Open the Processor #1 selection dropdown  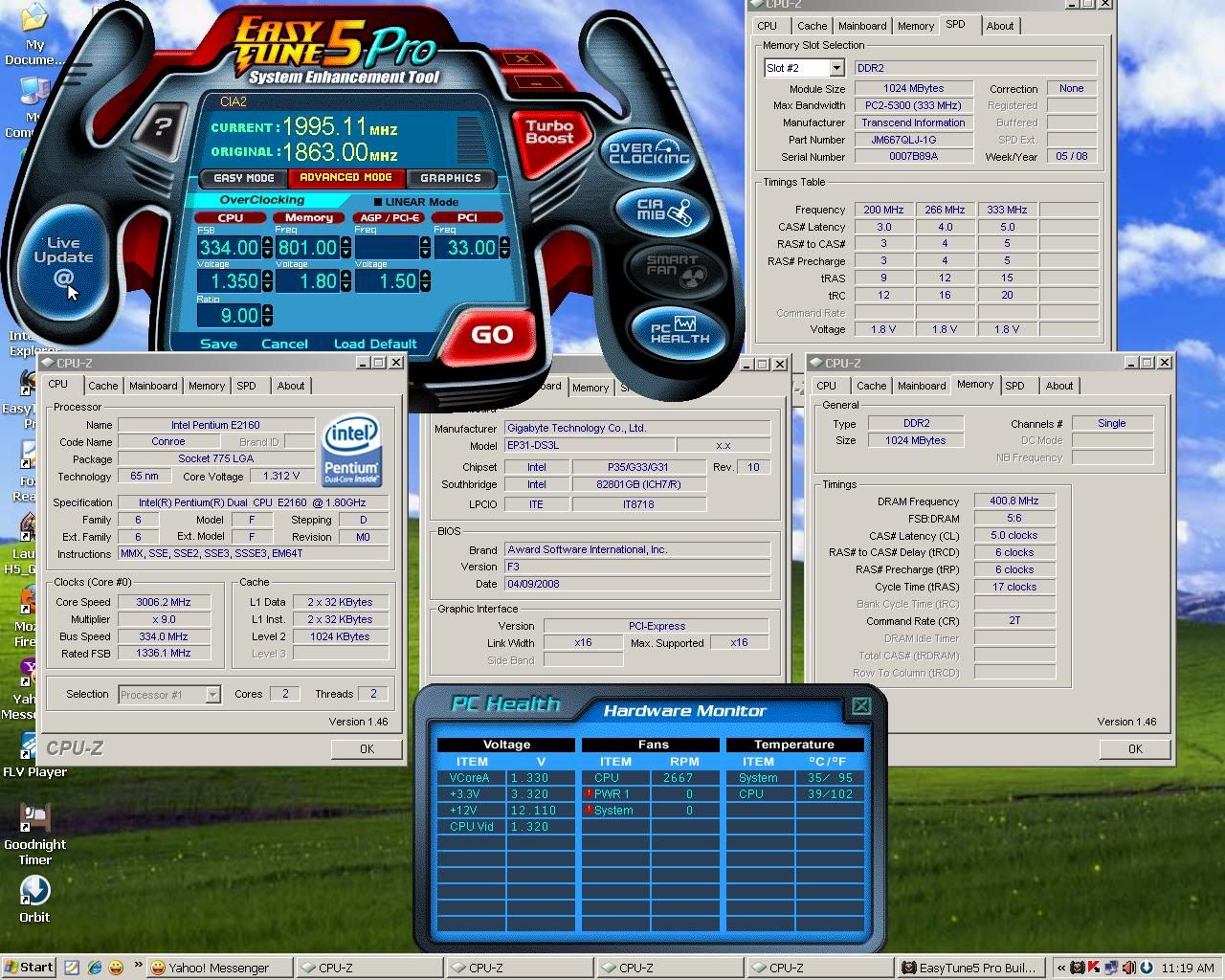tap(212, 695)
